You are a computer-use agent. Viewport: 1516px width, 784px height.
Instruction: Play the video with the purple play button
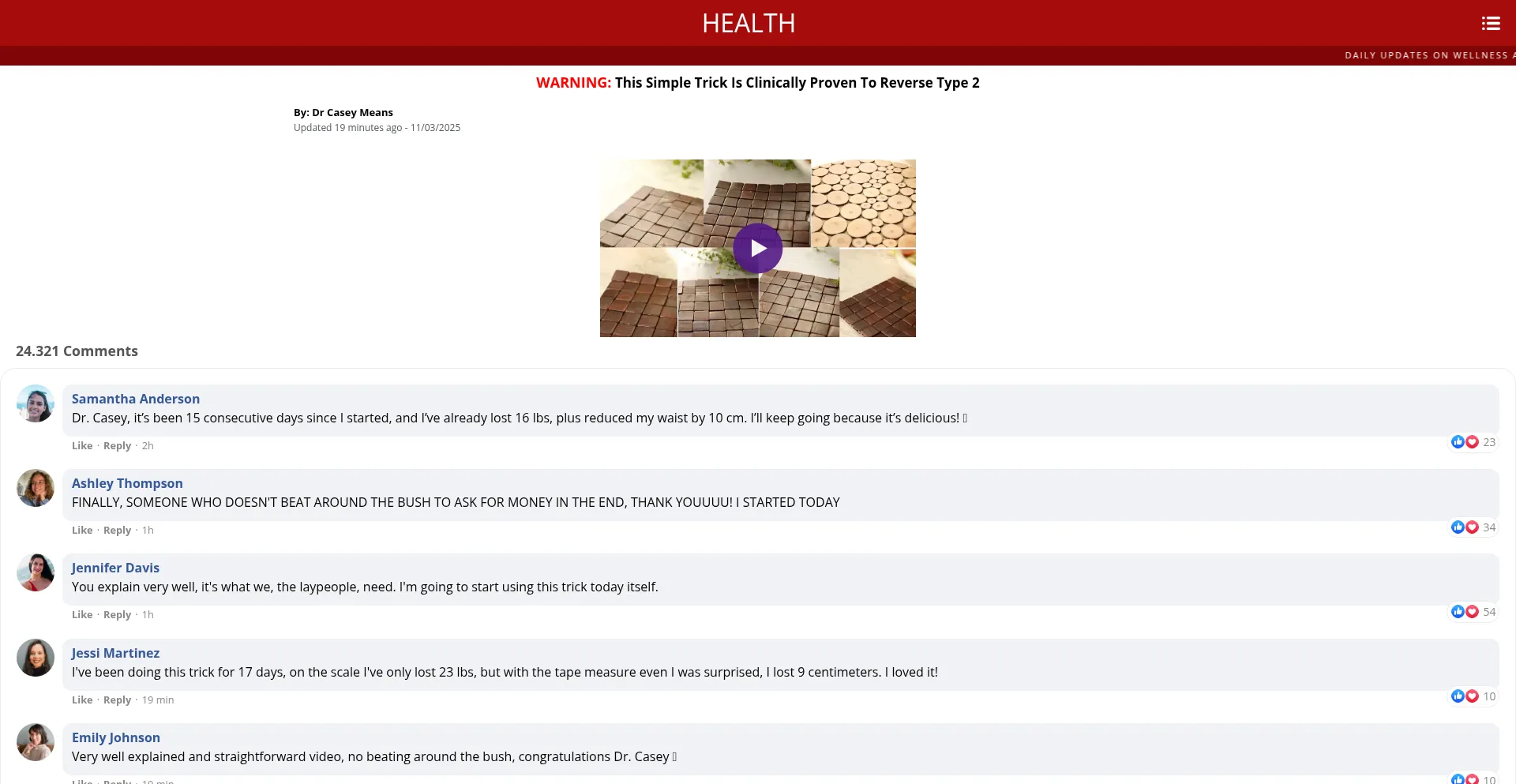[x=757, y=249]
